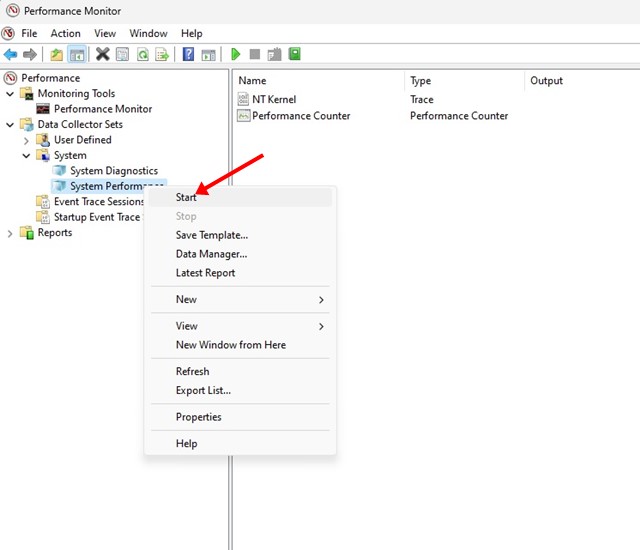Viewport: 640px width, 550px height.
Task: Click the Name column header
Action: point(253,81)
